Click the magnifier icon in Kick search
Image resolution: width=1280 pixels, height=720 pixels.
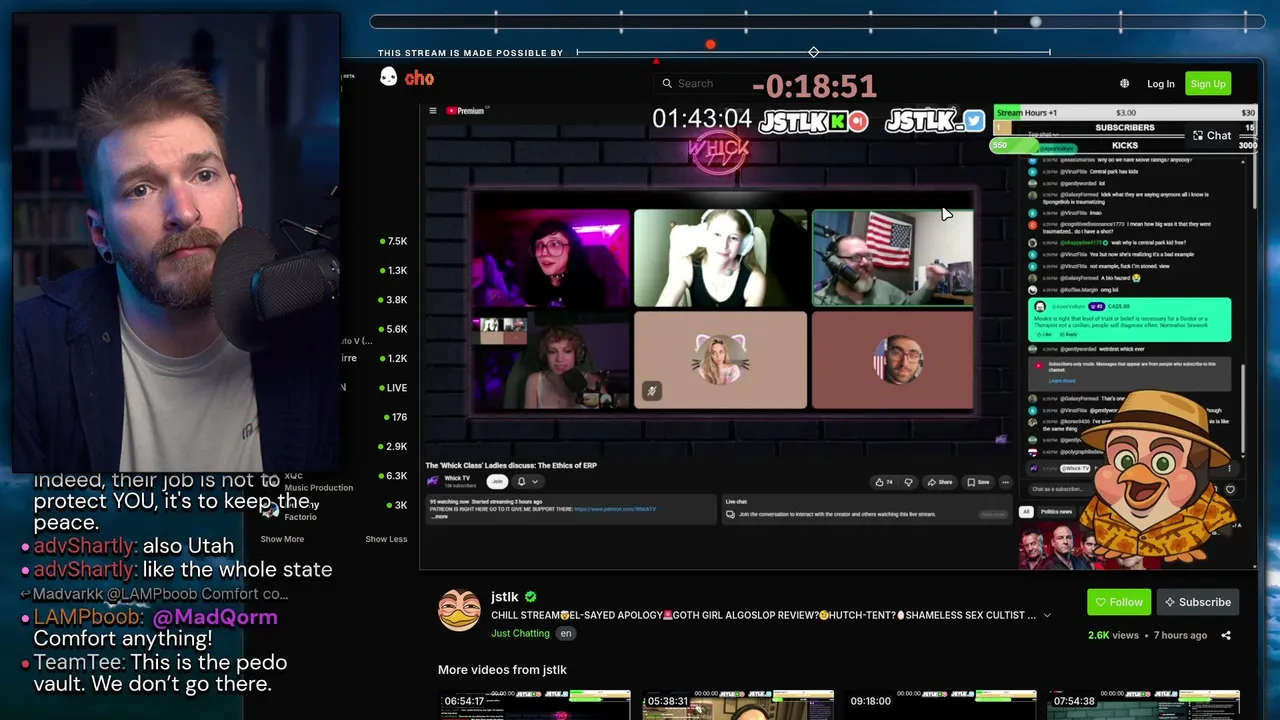click(x=667, y=84)
